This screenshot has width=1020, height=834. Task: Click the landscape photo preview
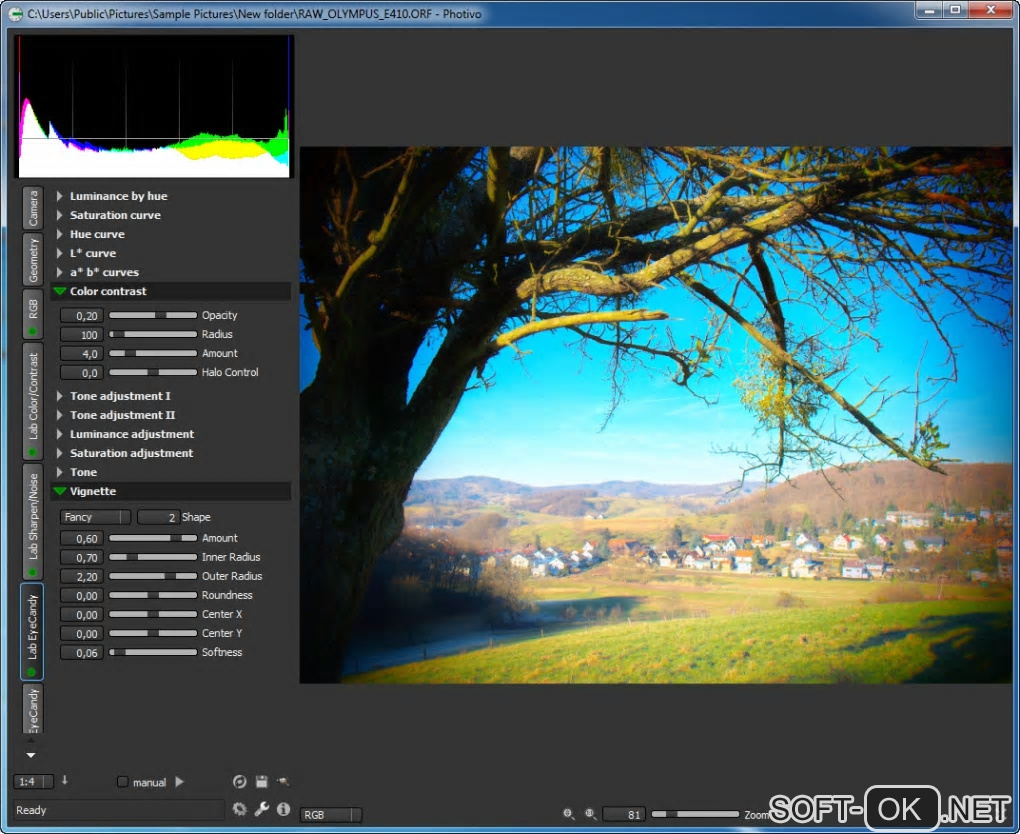pyautogui.click(x=656, y=414)
